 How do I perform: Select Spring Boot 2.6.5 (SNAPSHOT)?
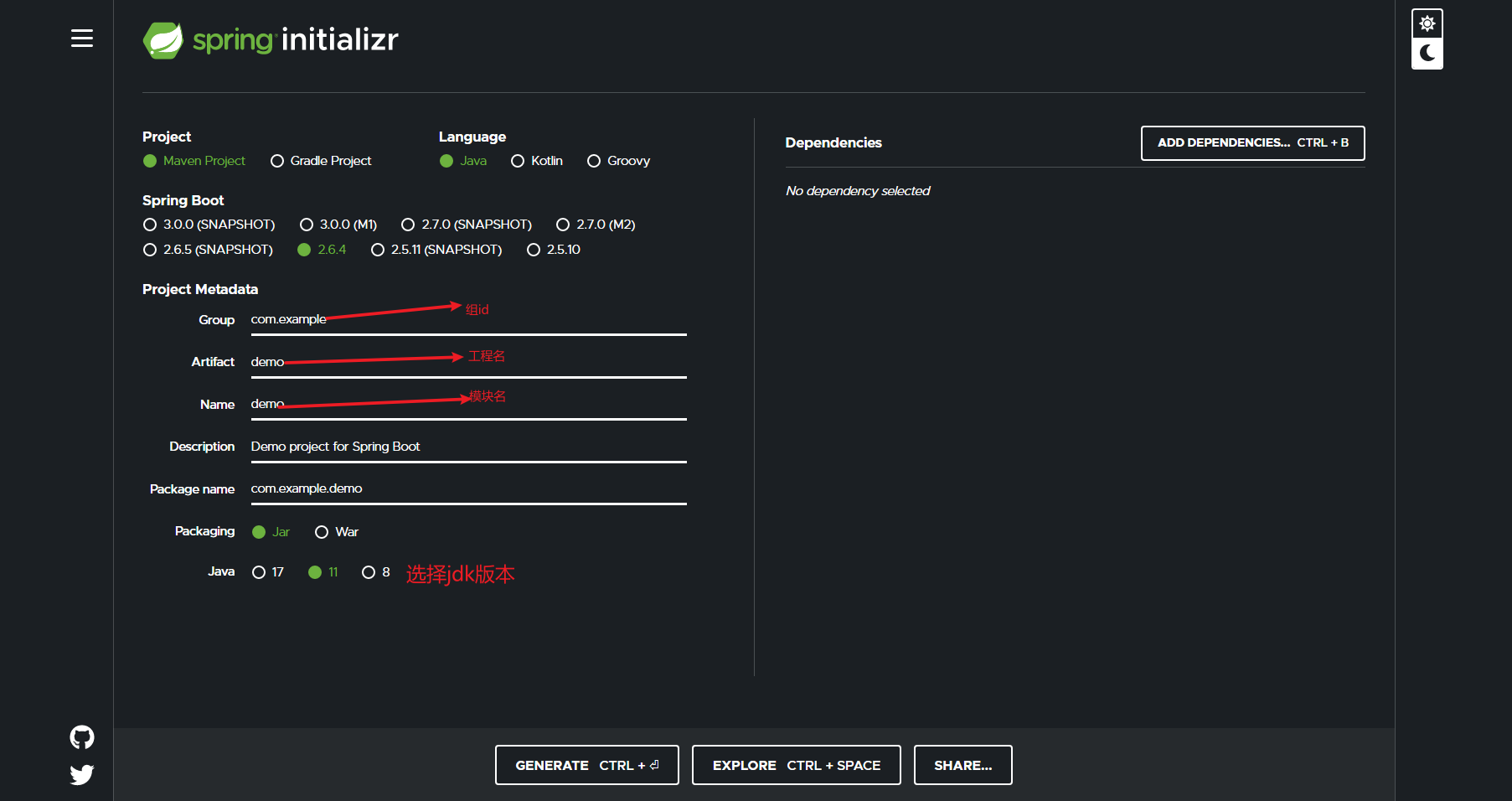coord(208,250)
